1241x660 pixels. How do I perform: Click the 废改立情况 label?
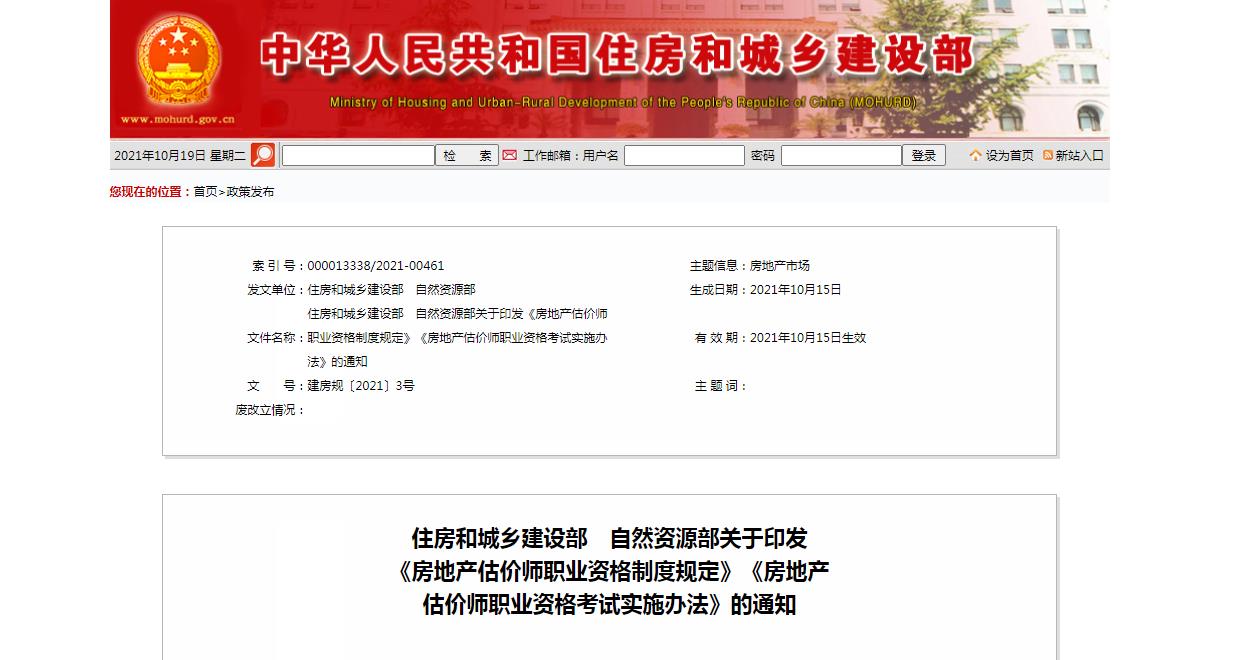tap(270, 410)
